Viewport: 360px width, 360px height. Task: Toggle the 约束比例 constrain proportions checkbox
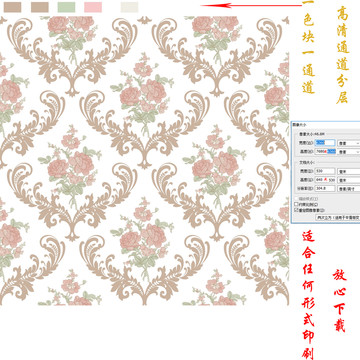click(x=296, y=204)
